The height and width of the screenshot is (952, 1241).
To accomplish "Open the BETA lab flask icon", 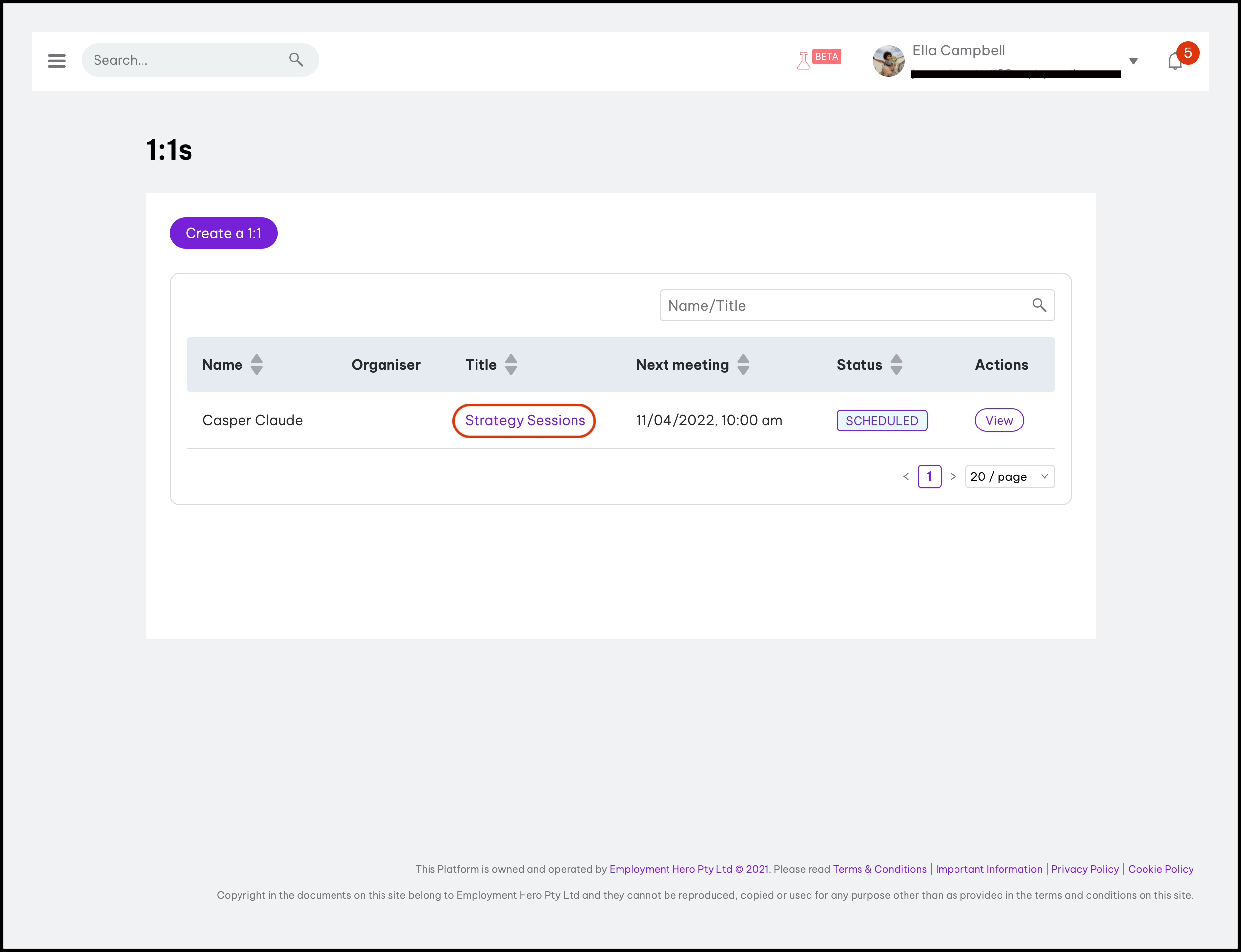I will click(804, 60).
